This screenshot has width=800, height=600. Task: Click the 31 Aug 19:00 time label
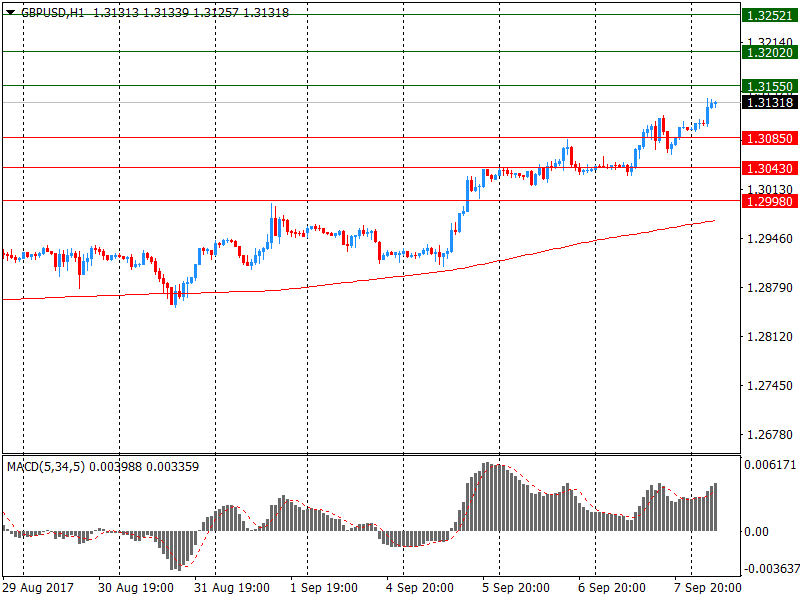(232, 588)
